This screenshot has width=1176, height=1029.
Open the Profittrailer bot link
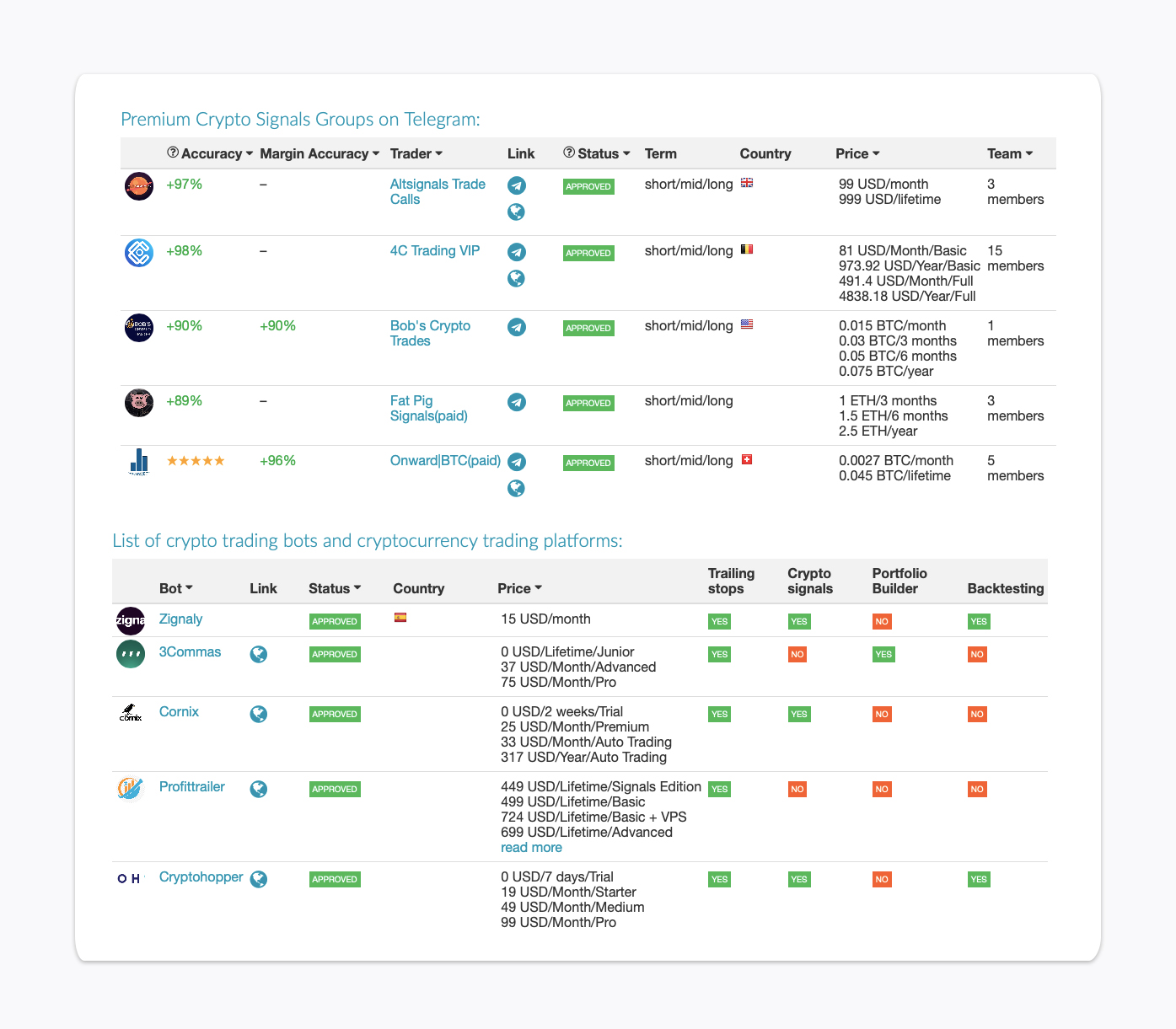(192, 786)
